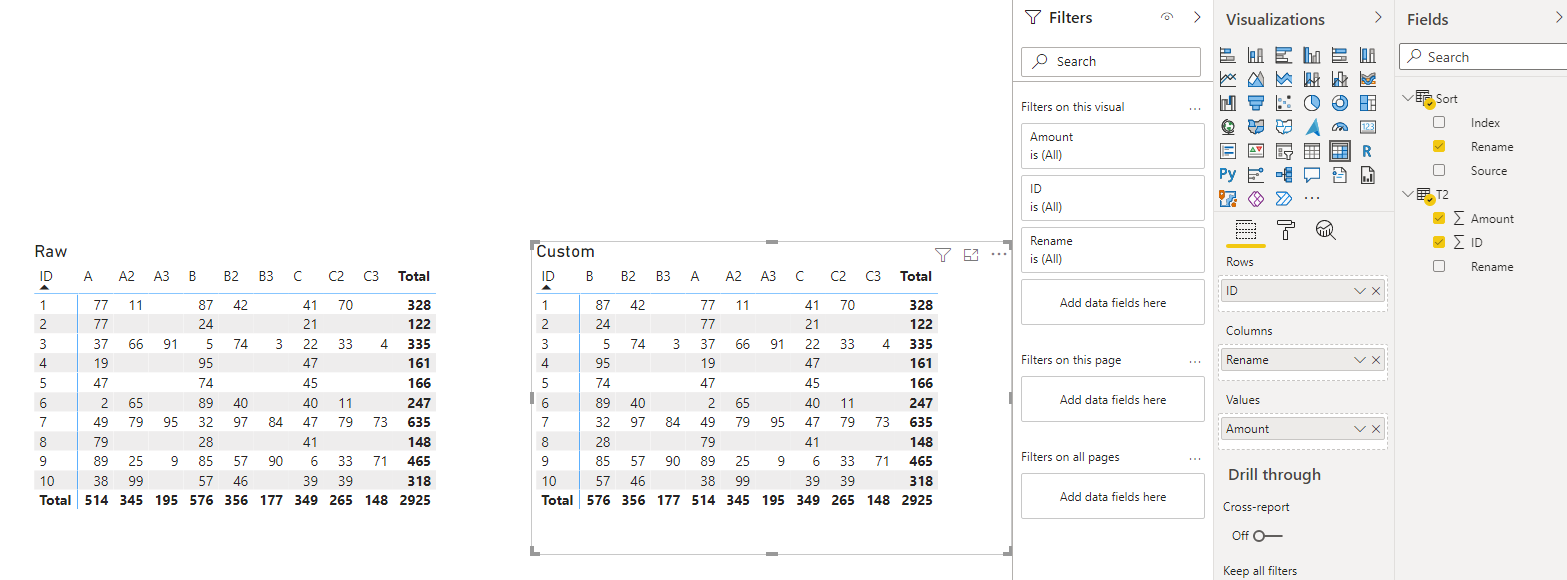Screen dimensions: 1567x580
Task: Tick the Source field checkbox
Action: click(1439, 170)
